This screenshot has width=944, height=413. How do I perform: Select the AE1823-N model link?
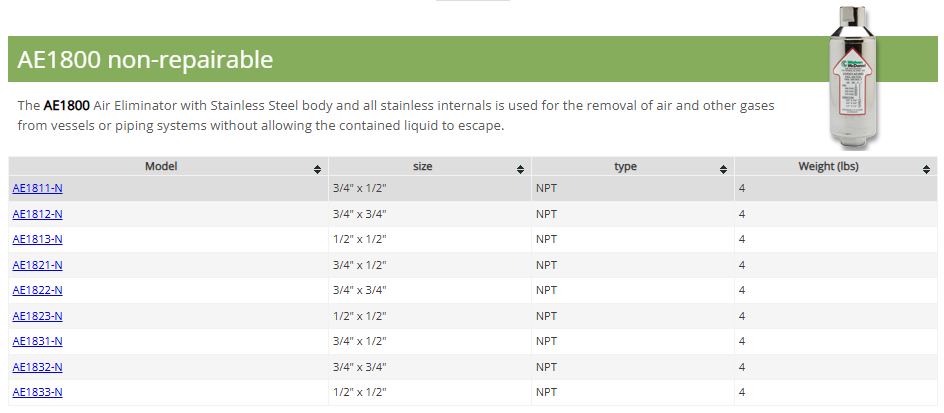pyautogui.click(x=37, y=316)
